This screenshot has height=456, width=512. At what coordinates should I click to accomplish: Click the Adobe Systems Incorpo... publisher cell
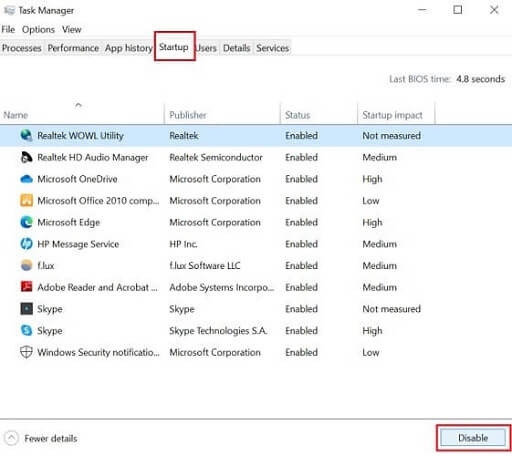click(x=222, y=287)
